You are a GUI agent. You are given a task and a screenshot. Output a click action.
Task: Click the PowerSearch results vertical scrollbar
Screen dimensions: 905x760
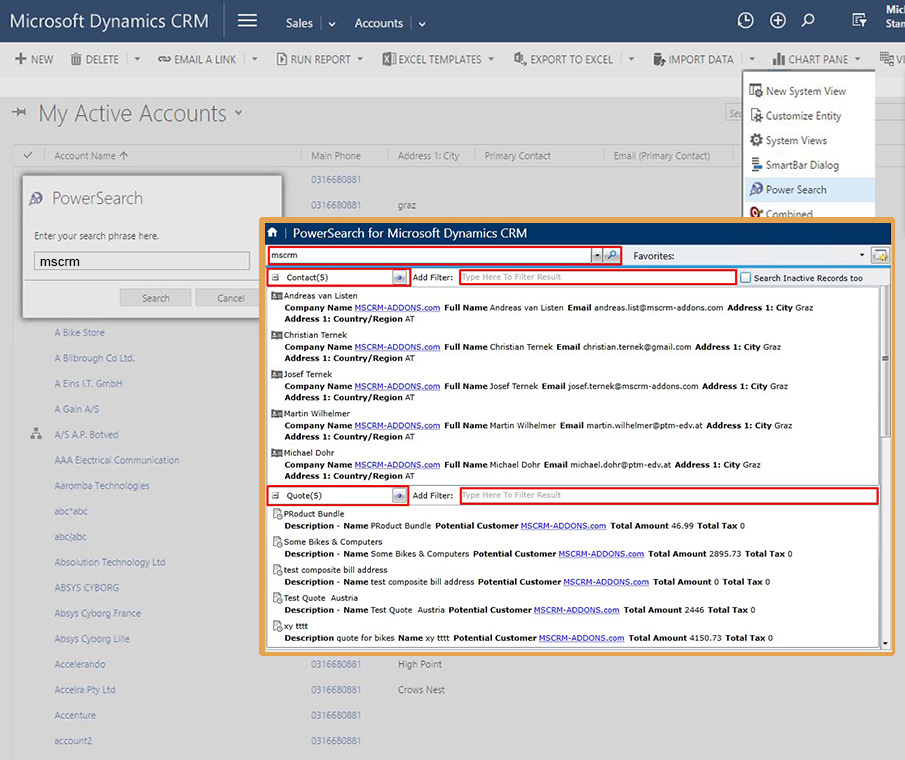(885, 362)
